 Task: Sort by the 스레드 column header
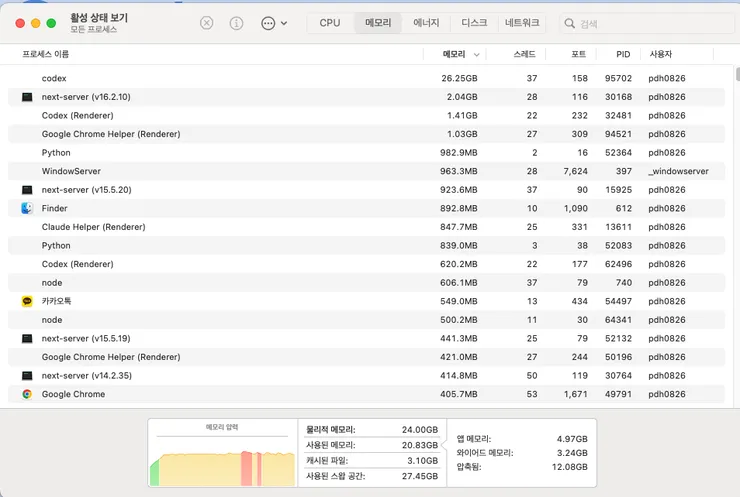[x=524, y=54]
